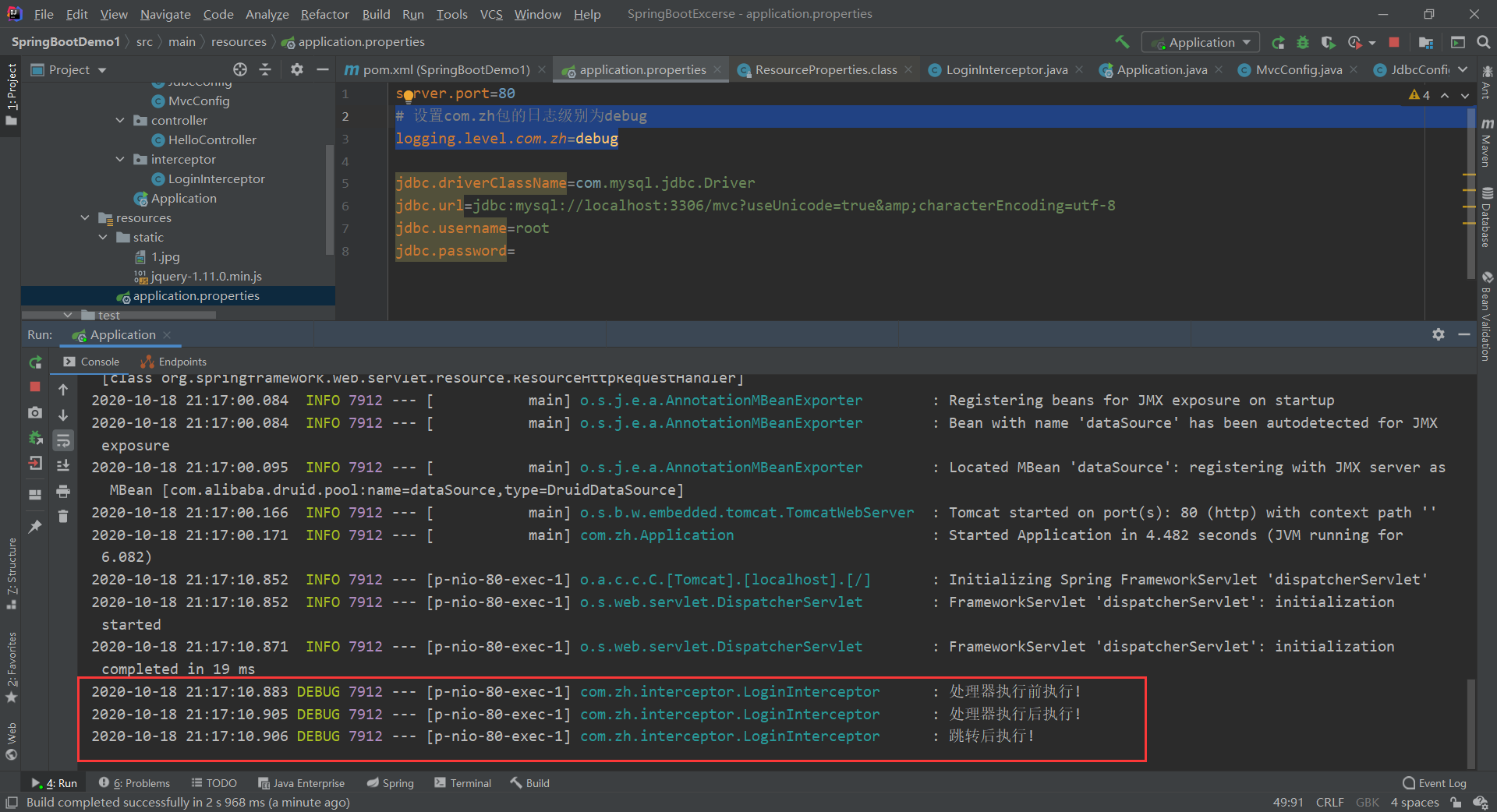Image resolution: width=1497 pixels, height=812 pixels.
Task: Open Run panel settings gear
Action: (1439, 334)
